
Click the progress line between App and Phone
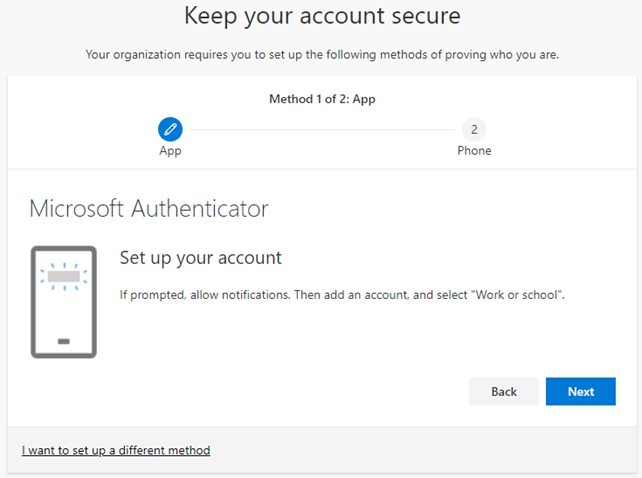(320, 129)
